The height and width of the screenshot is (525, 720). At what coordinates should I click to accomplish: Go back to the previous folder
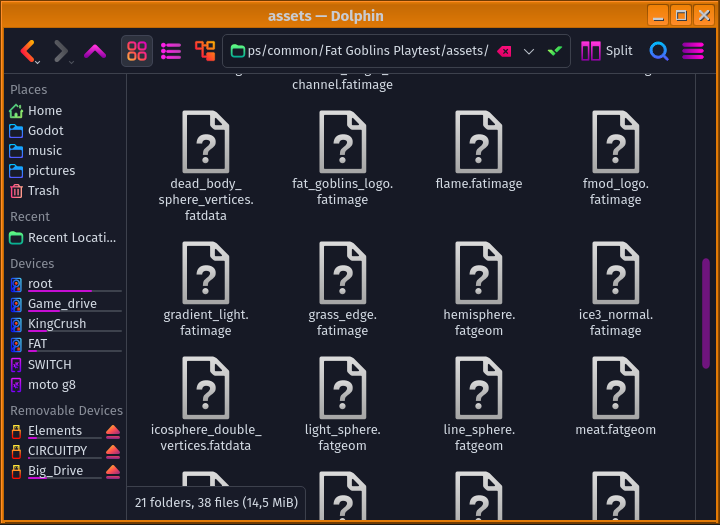[x=28, y=51]
